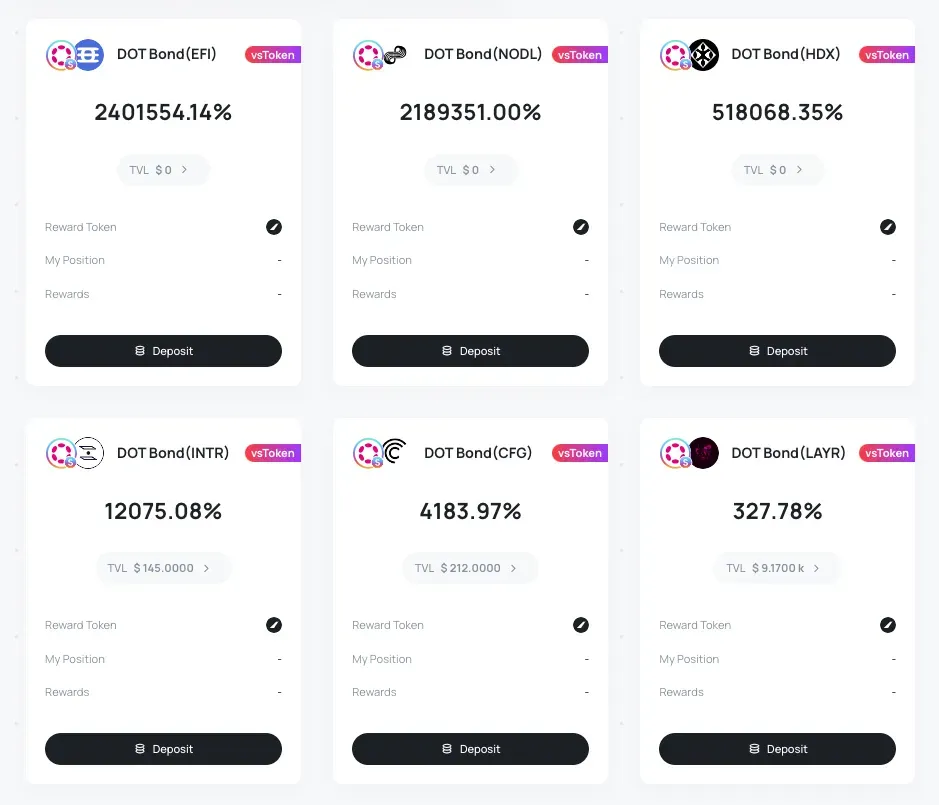Deposit into DOT Bond(HDX) pool
The height and width of the screenshot is (805, 939).
777,351
